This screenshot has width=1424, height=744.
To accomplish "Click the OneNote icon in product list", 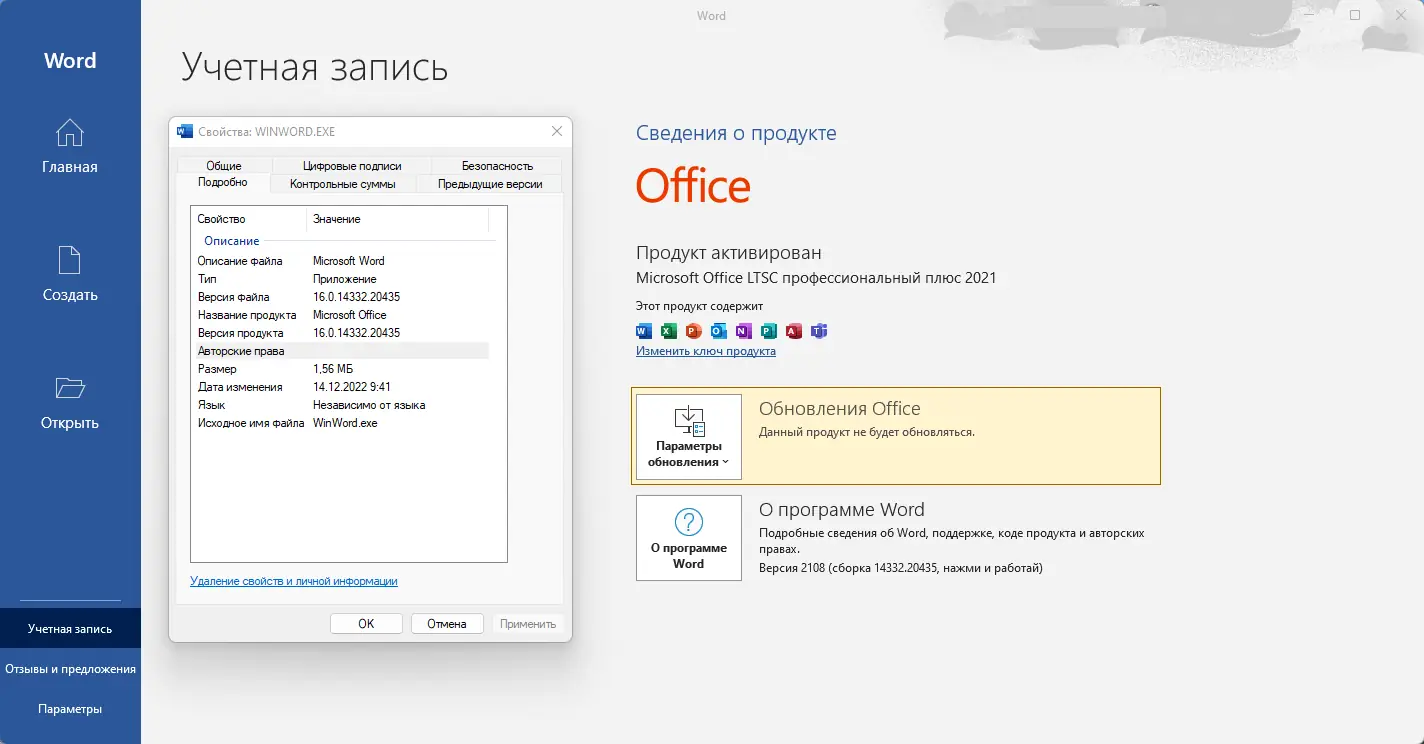I will pyautogui.click(x=743, y=330).
